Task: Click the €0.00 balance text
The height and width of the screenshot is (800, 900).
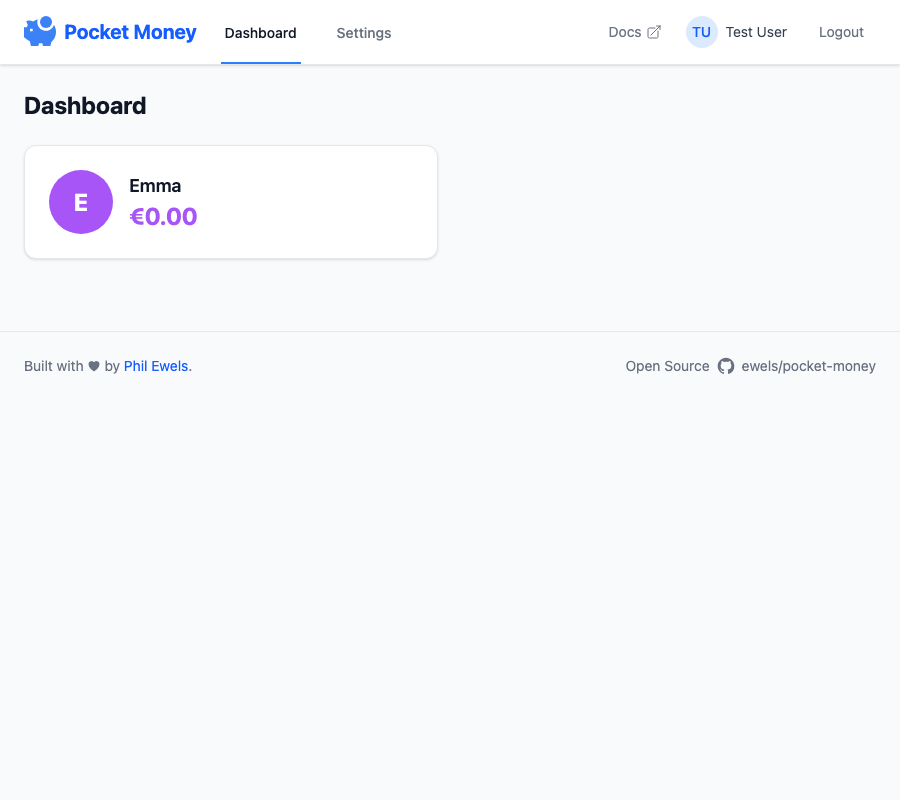Action: [x=163, y=216]
